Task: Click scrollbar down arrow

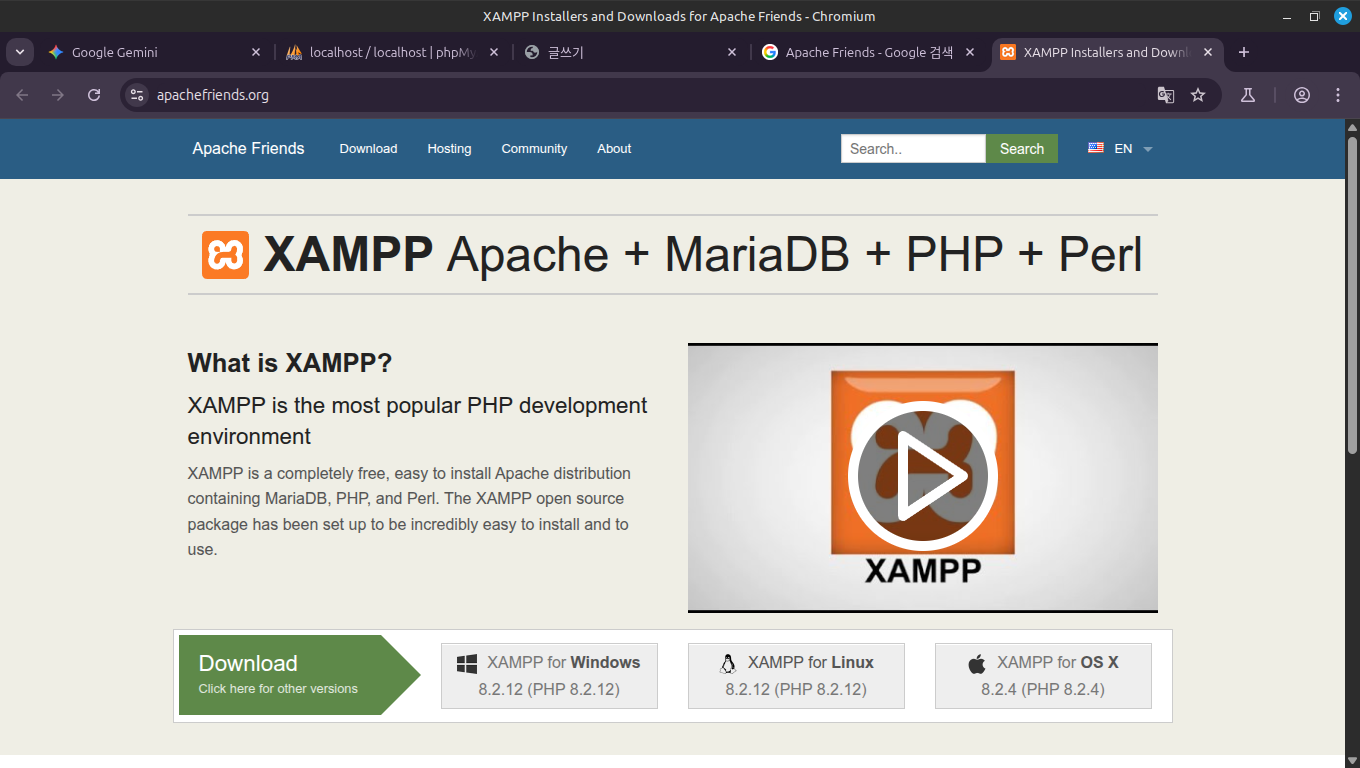Action: 1352,760
